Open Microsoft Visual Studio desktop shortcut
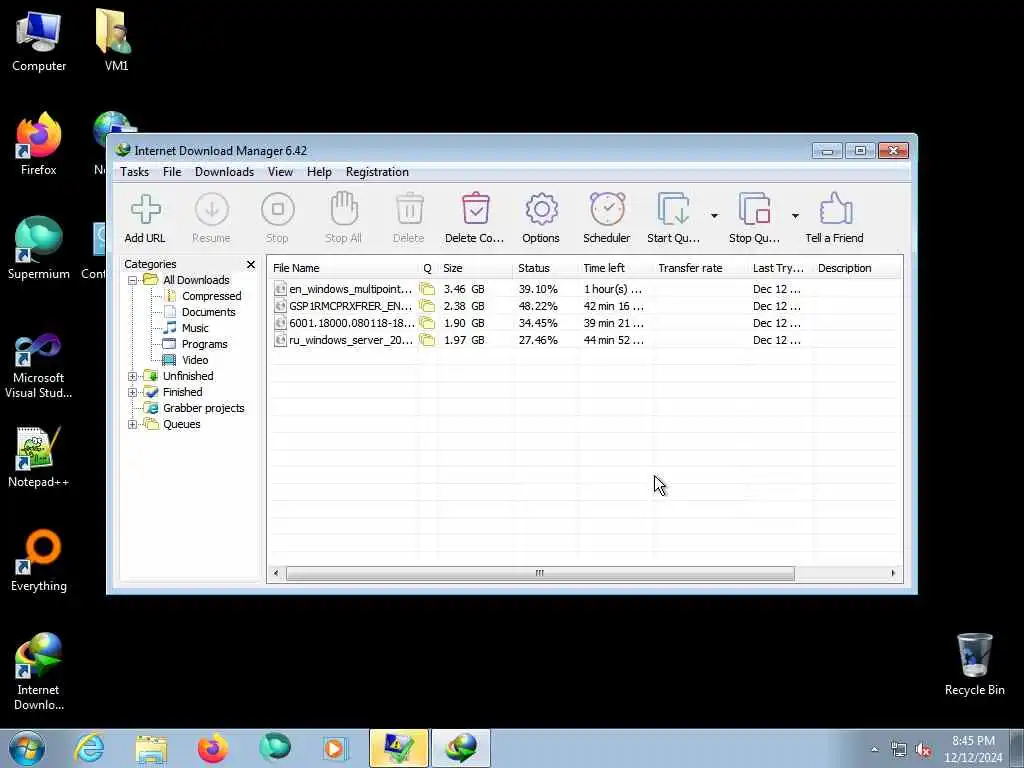Image resolution: width=1024 pixels, height=768 pixels. [39, 366]
